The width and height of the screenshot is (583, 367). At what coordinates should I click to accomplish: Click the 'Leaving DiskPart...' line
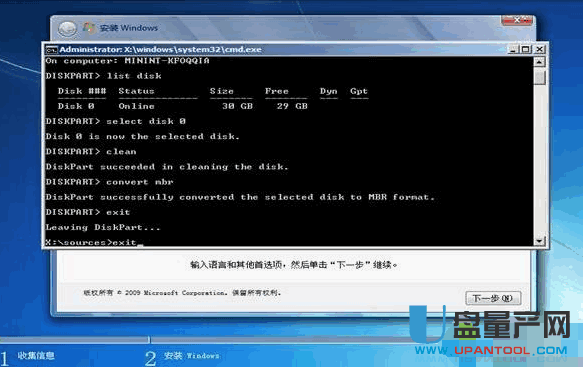pos(103,227)
